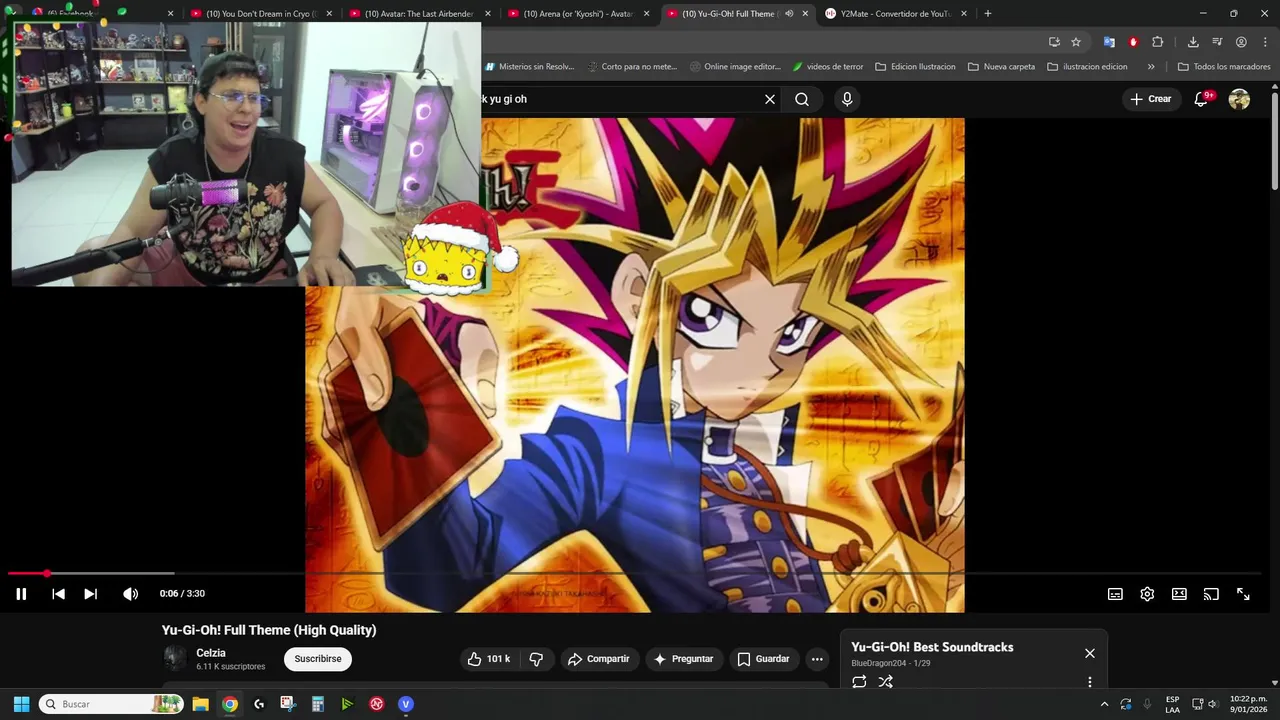This screenshot has width=1280, height=720.
Task: Switch to the Y2Mate Convertidor tab
Action: click(893, 14)
